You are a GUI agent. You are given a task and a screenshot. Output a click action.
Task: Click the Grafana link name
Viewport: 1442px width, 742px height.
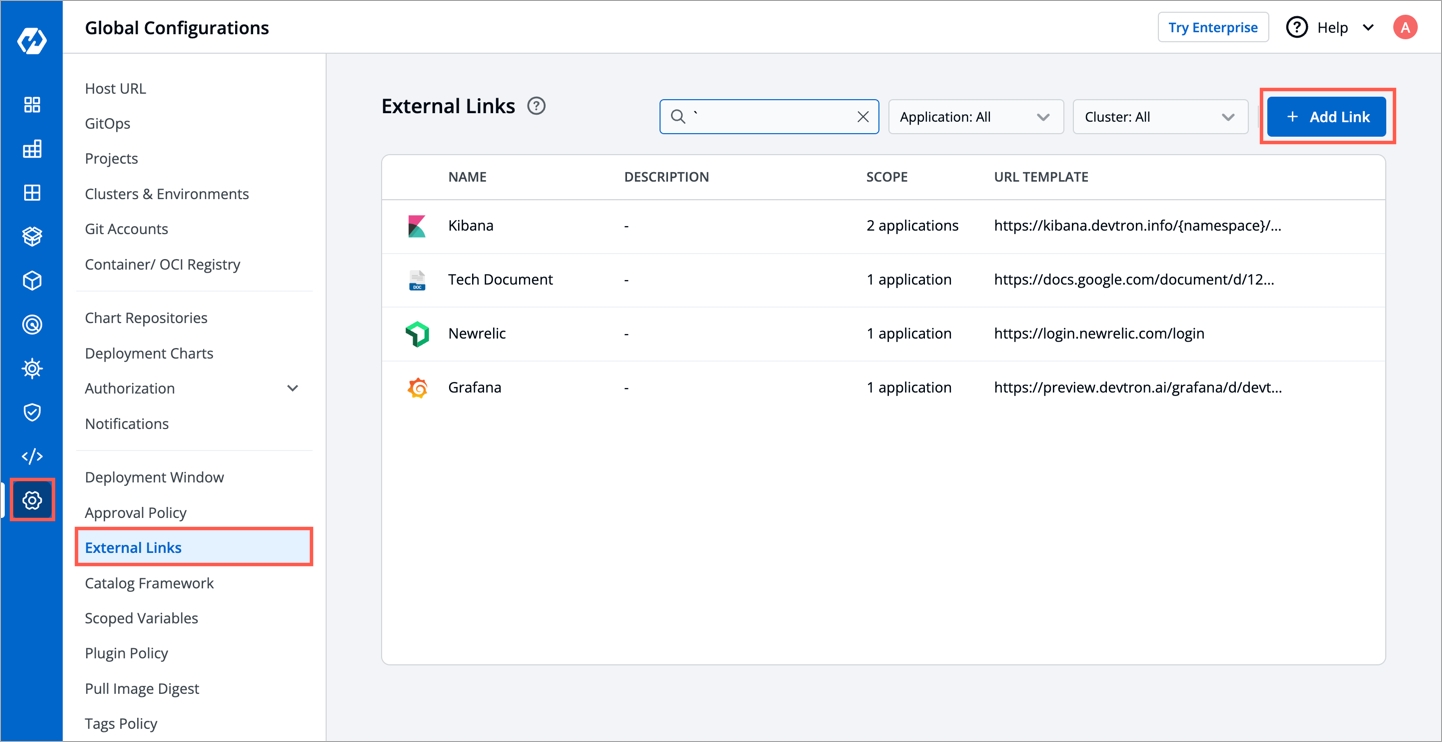click(475, 388)
